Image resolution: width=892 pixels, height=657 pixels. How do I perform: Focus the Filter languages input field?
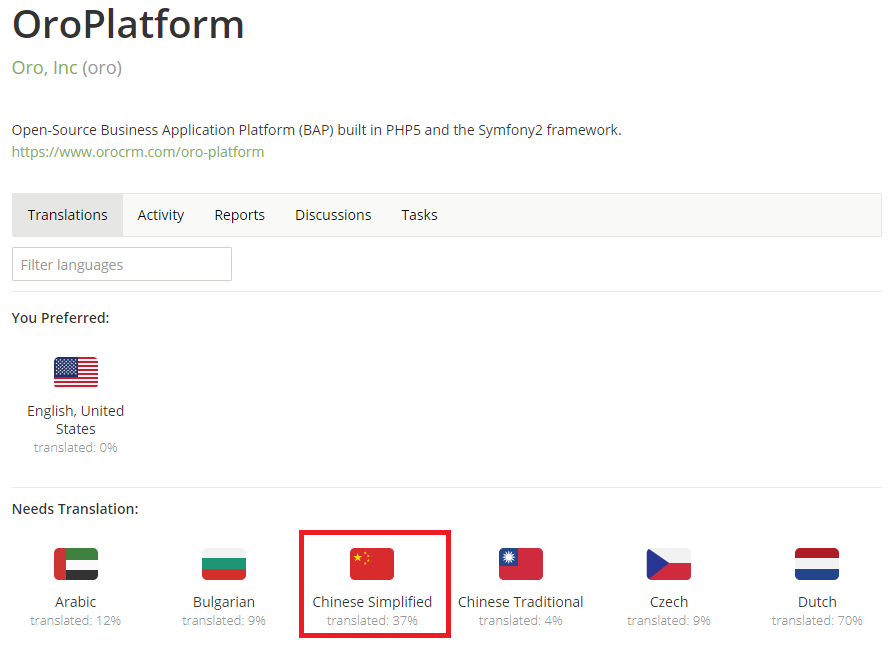[122, 264]
